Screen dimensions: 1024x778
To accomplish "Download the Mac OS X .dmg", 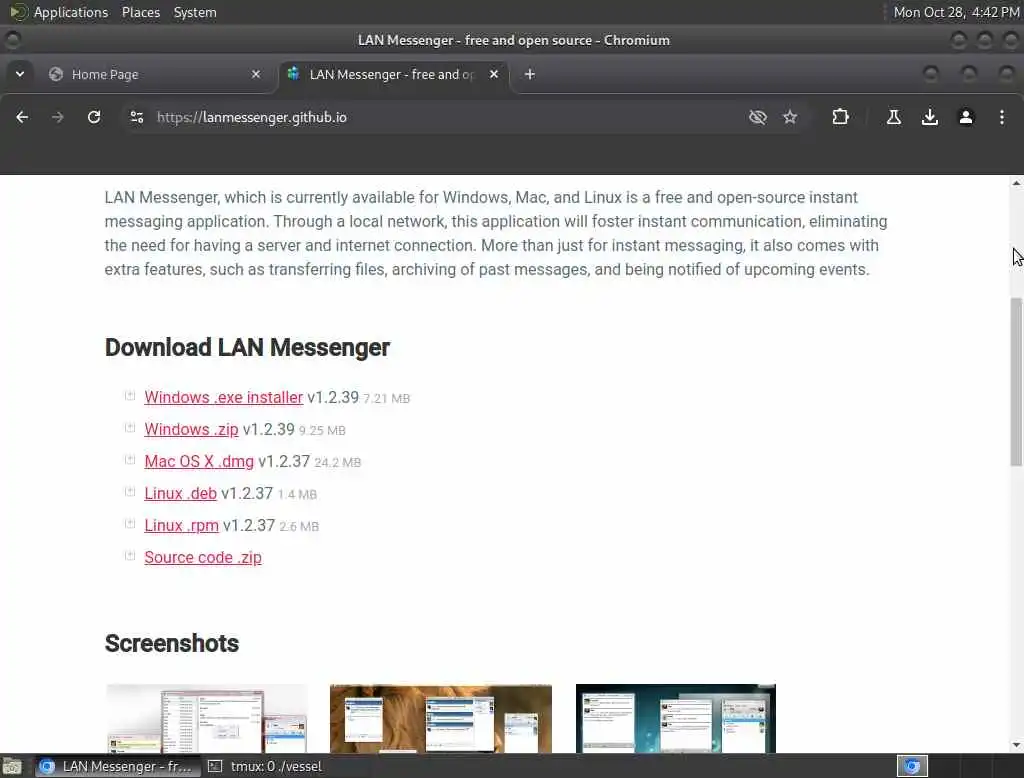I will pyautogui.click(x=199, y=461).
